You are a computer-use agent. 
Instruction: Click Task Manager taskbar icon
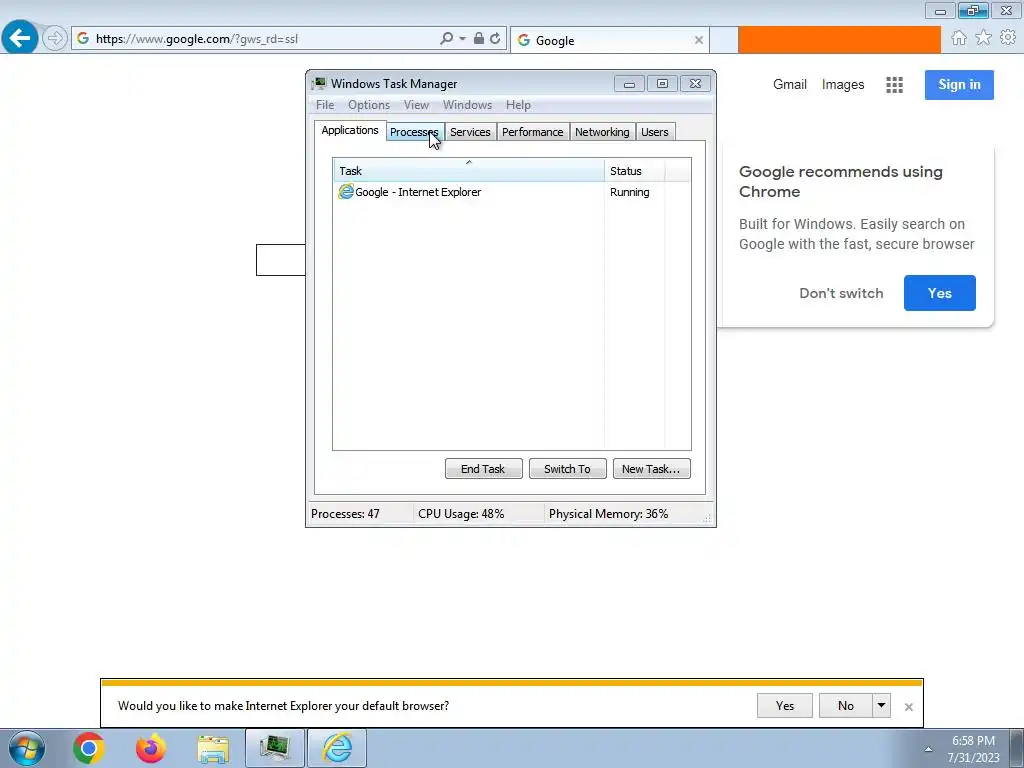pos(275,748)
